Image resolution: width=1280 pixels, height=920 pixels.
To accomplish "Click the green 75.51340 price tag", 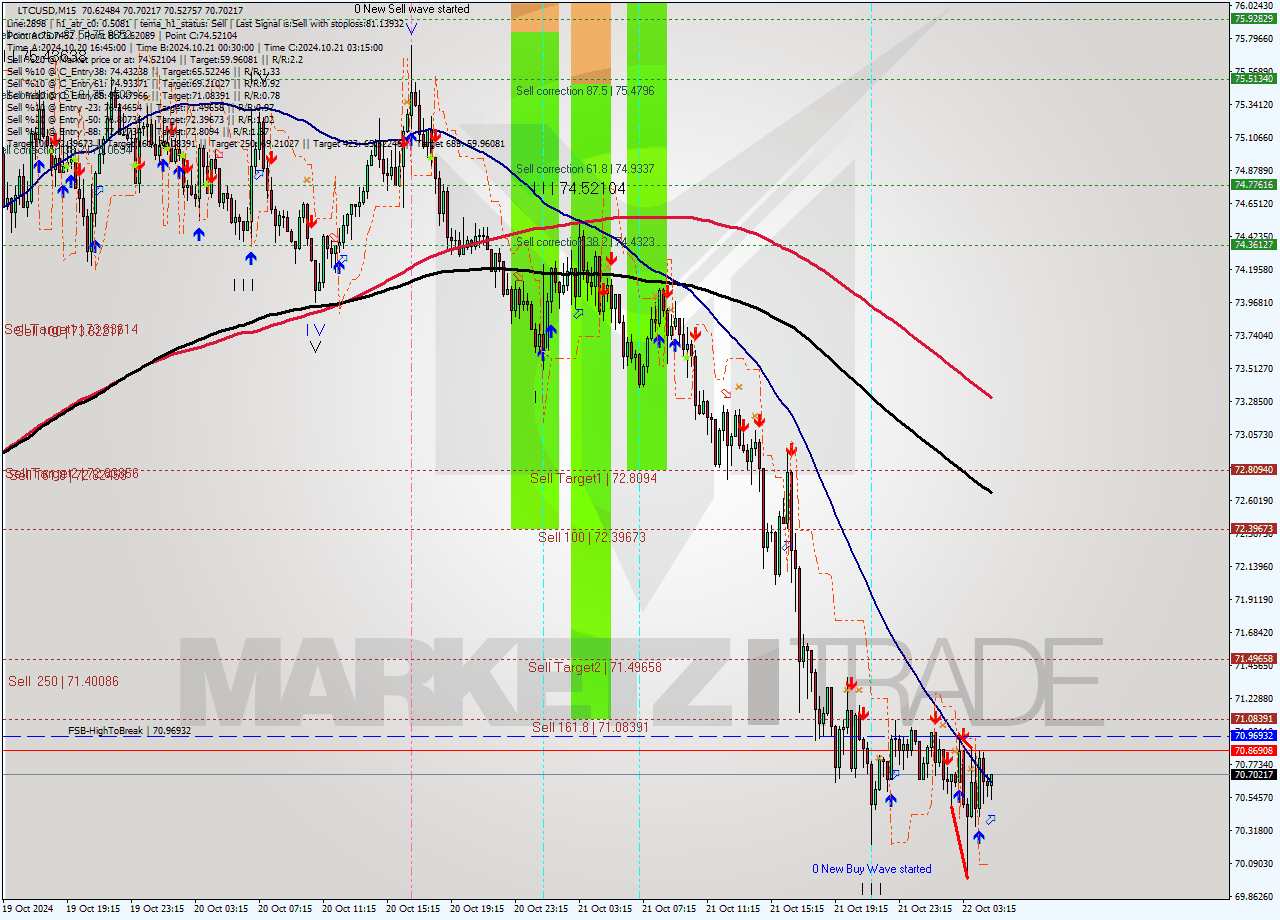I will tap(1254, 78).
